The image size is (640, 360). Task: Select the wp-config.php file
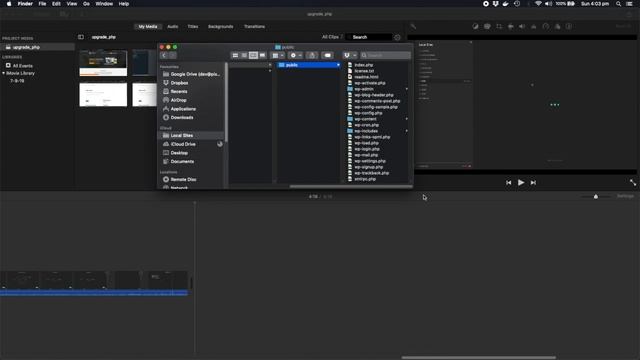[365, 113]
